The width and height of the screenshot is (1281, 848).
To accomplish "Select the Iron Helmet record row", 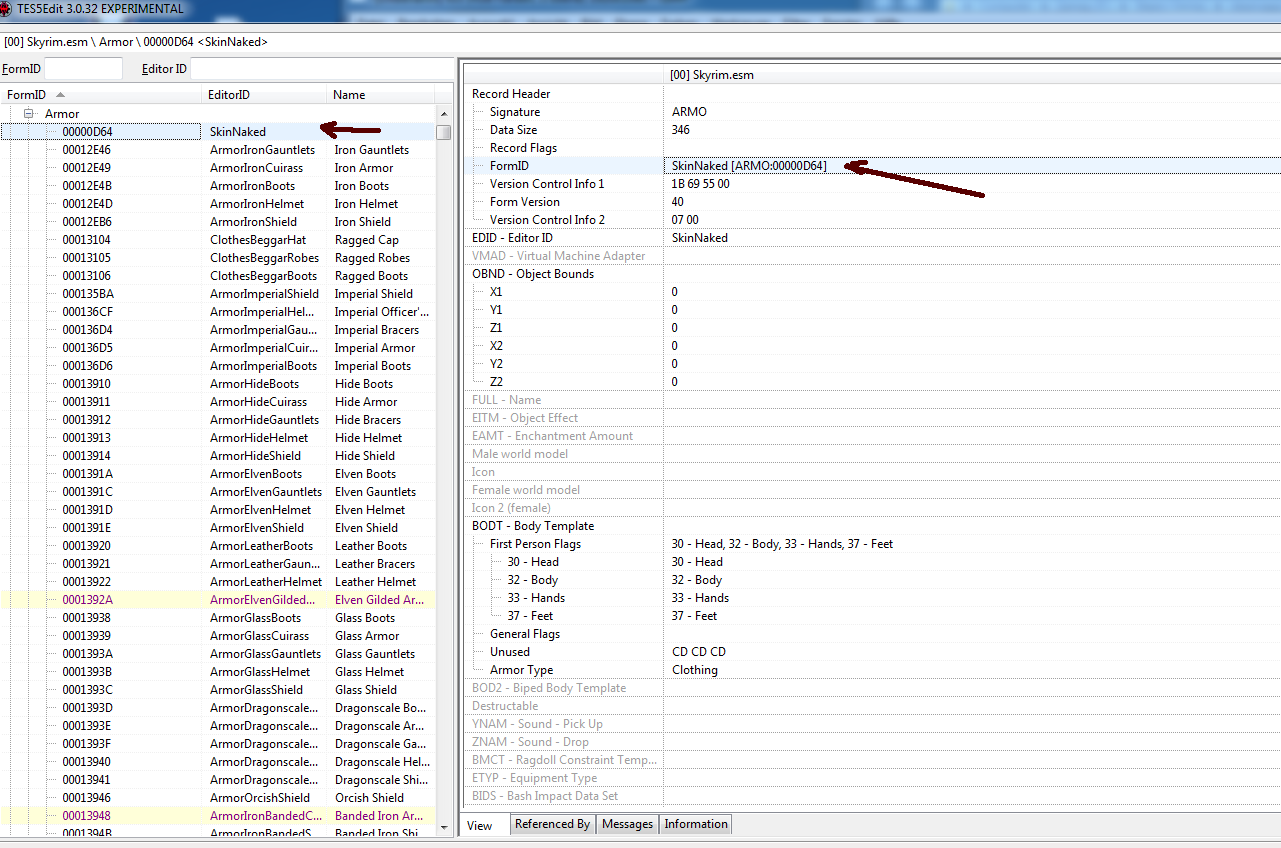I will pyautogui.click(x=218, y=203).
